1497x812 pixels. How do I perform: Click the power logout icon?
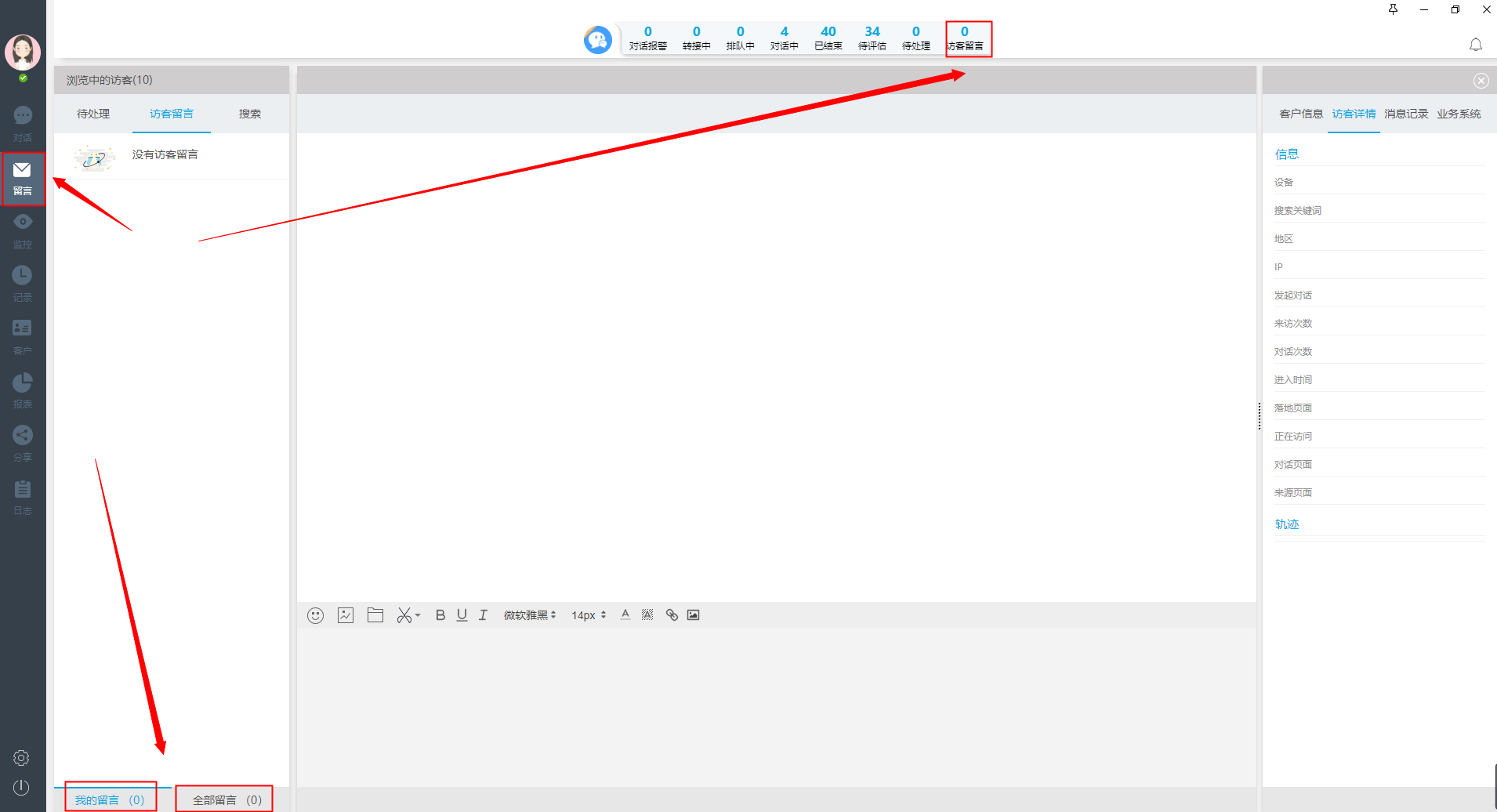[22, 788]
